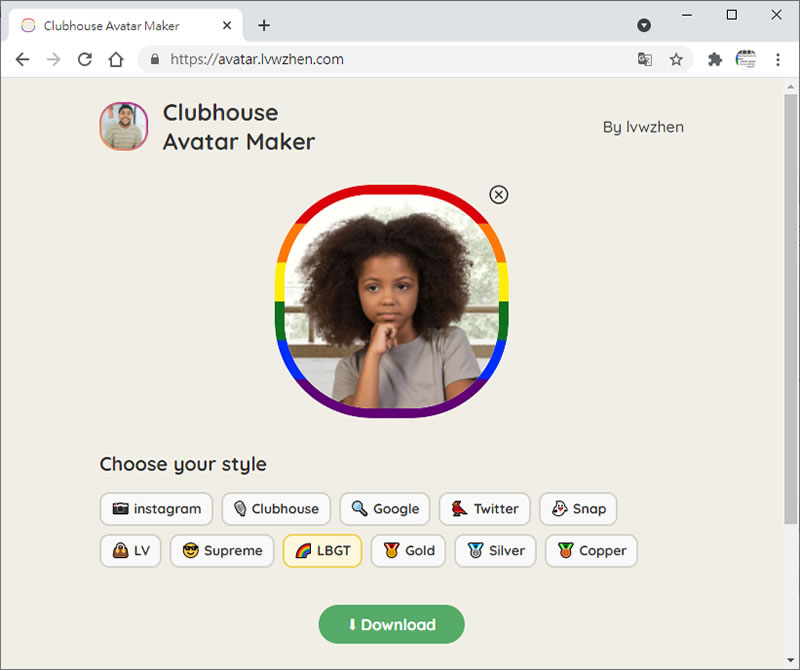Open Chrome's three-dot menu

[777, 60]
